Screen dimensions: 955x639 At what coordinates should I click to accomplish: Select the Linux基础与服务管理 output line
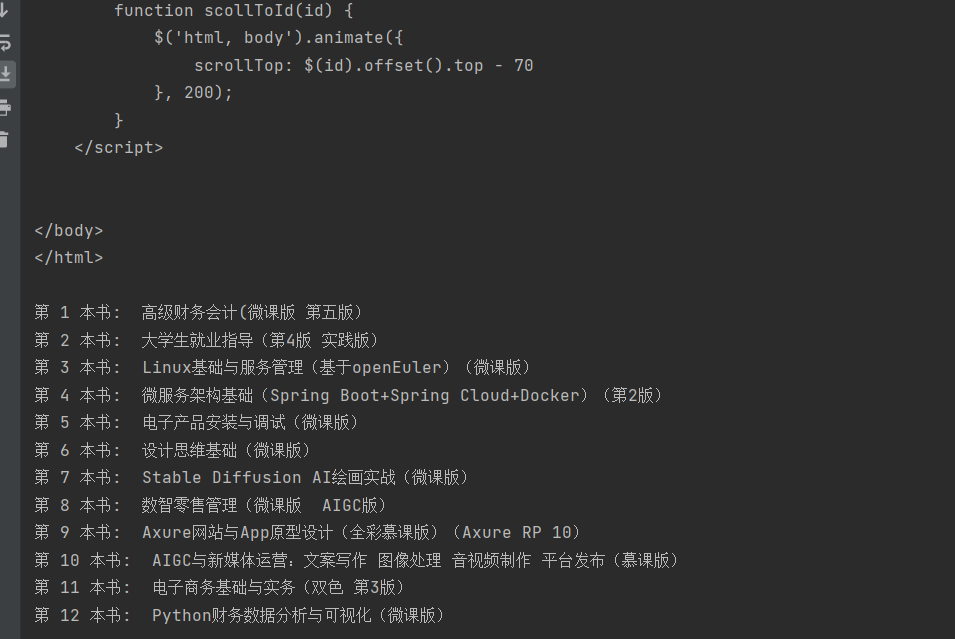point(336,368)
